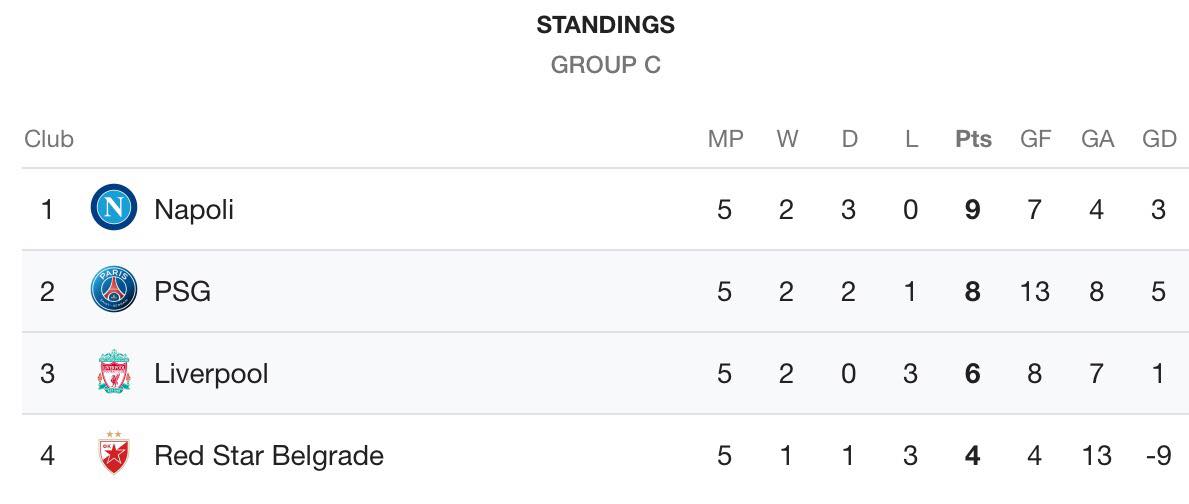
Task: Click the Liverpool club crest icon
Action: pos(114,372)
